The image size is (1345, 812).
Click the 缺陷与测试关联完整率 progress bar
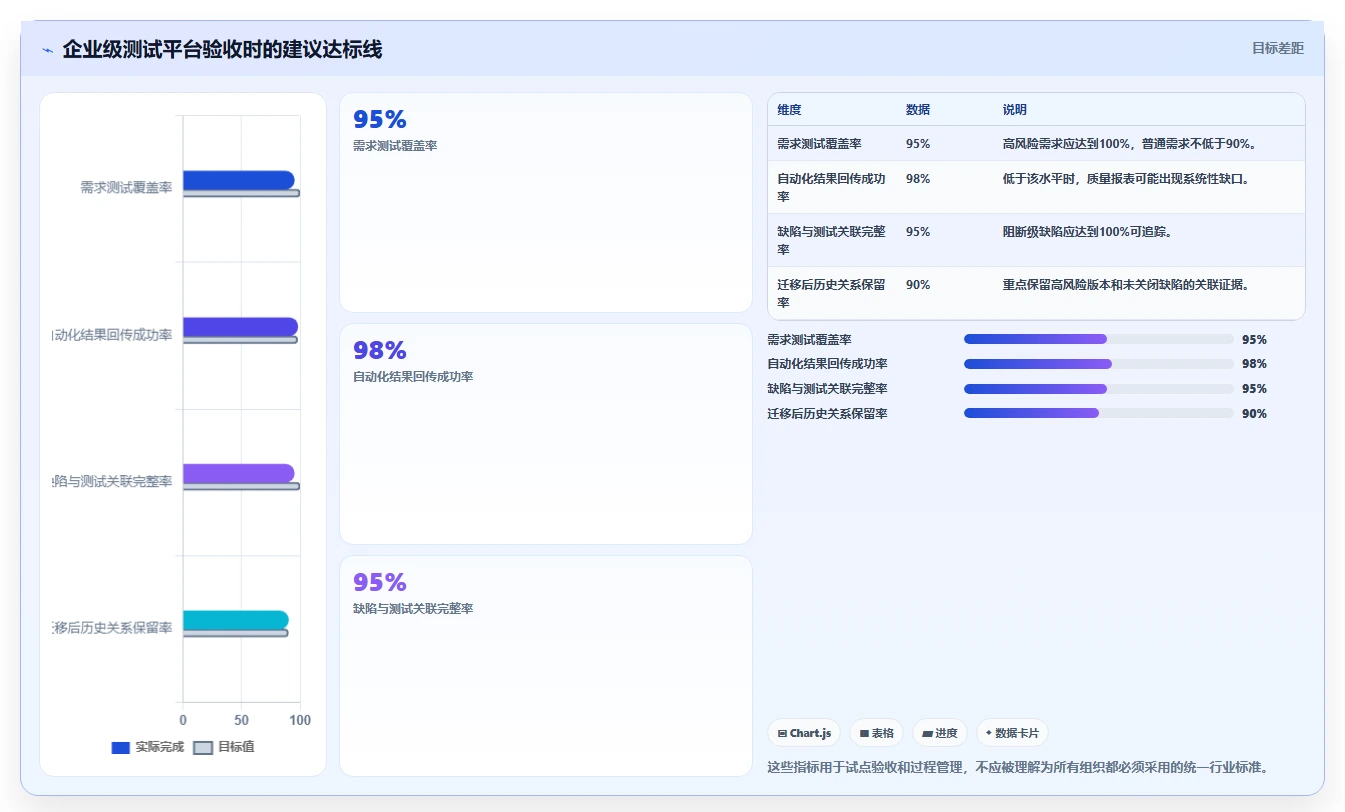click(1098, 389)
